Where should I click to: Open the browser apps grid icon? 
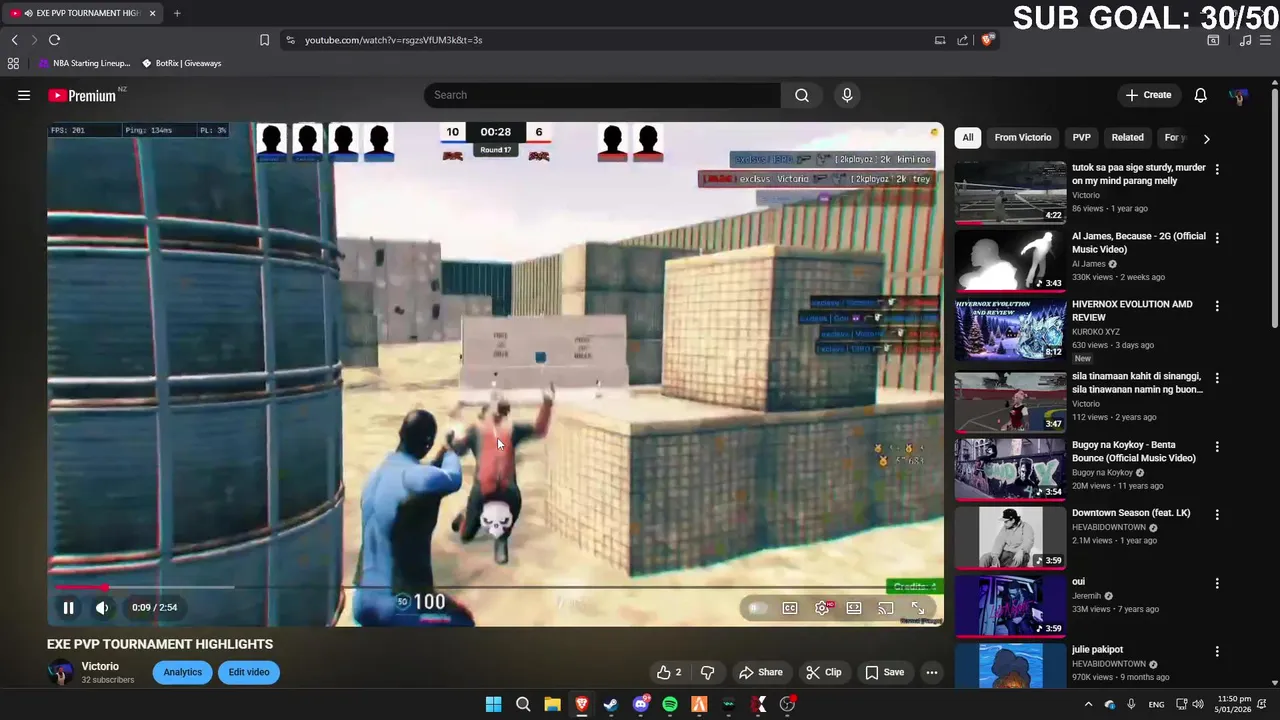click(13, 63)
